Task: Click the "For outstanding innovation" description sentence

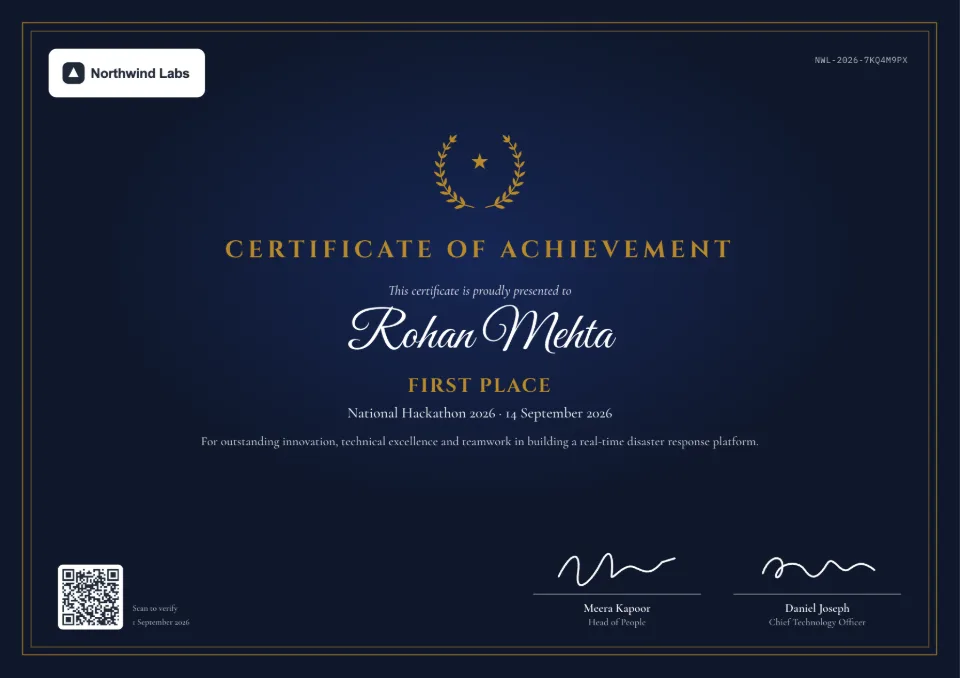Action: coord(479,442)
